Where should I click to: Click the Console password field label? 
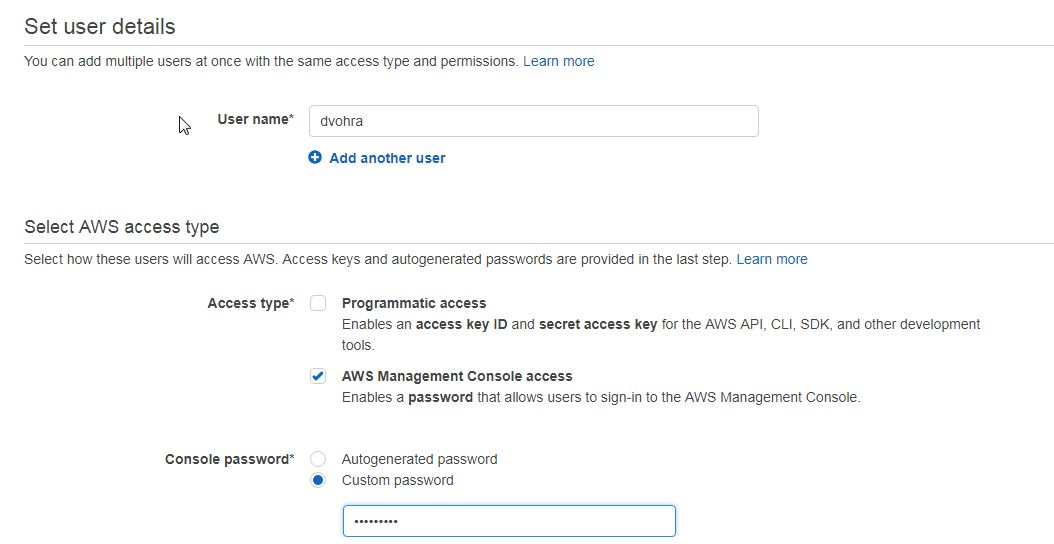coord(230,459)
